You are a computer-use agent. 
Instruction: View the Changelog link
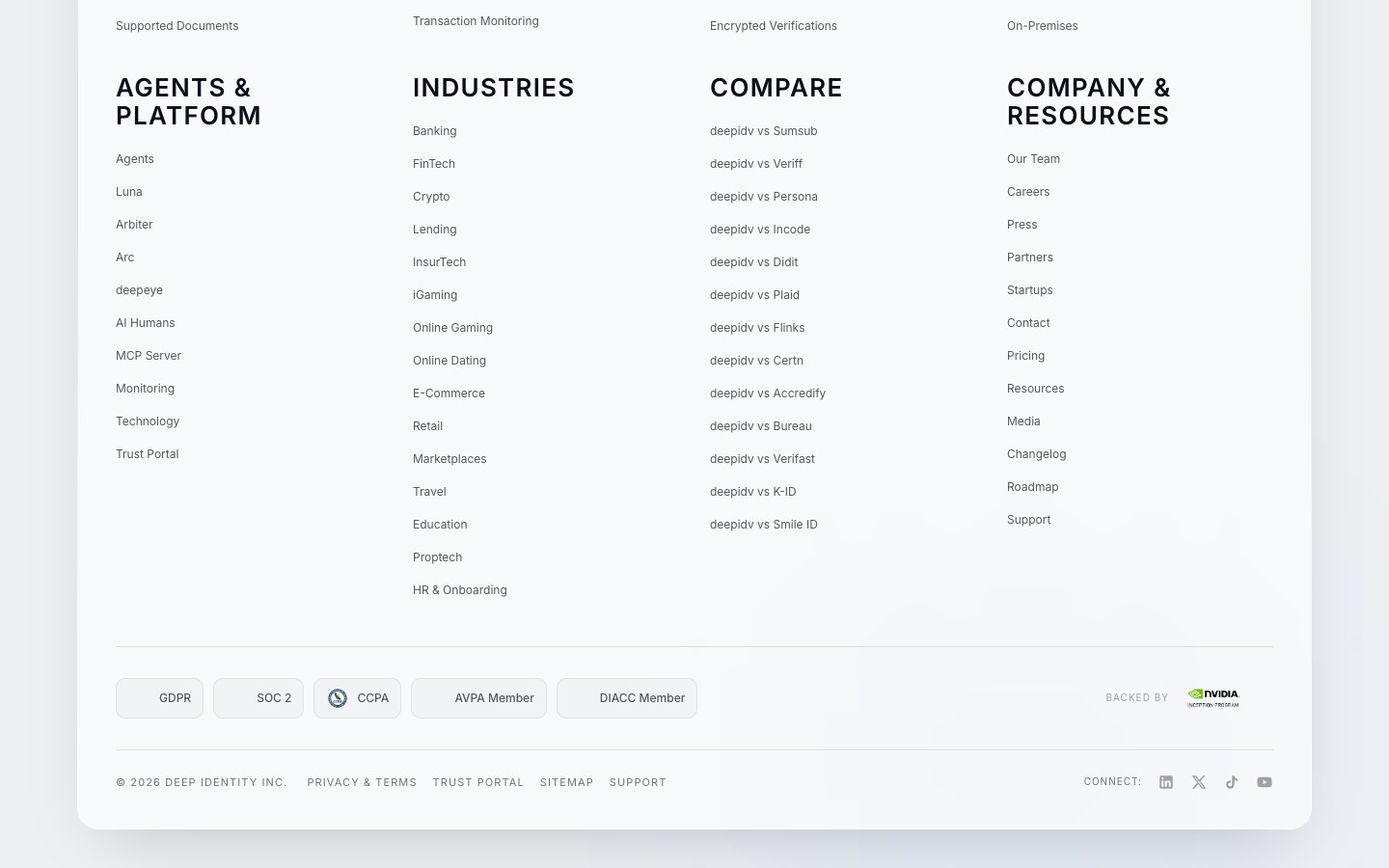1036,454
